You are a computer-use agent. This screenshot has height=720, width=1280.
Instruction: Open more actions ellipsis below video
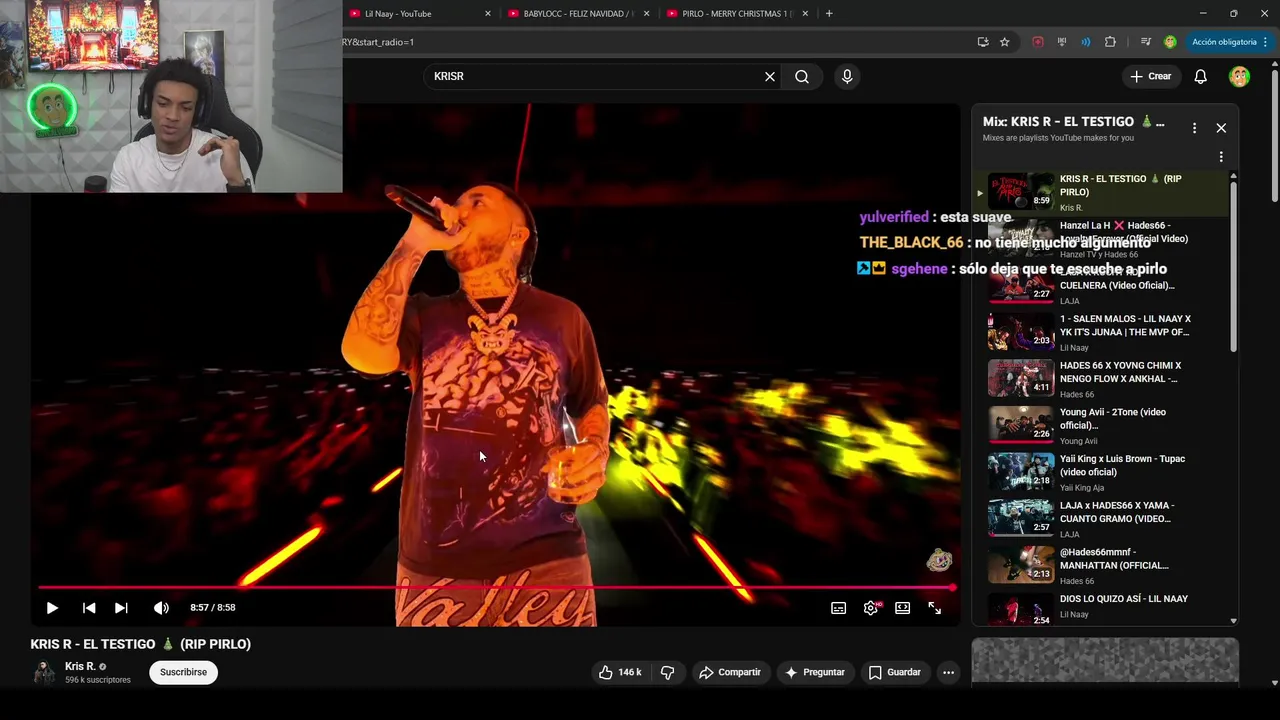pos(948,672)
